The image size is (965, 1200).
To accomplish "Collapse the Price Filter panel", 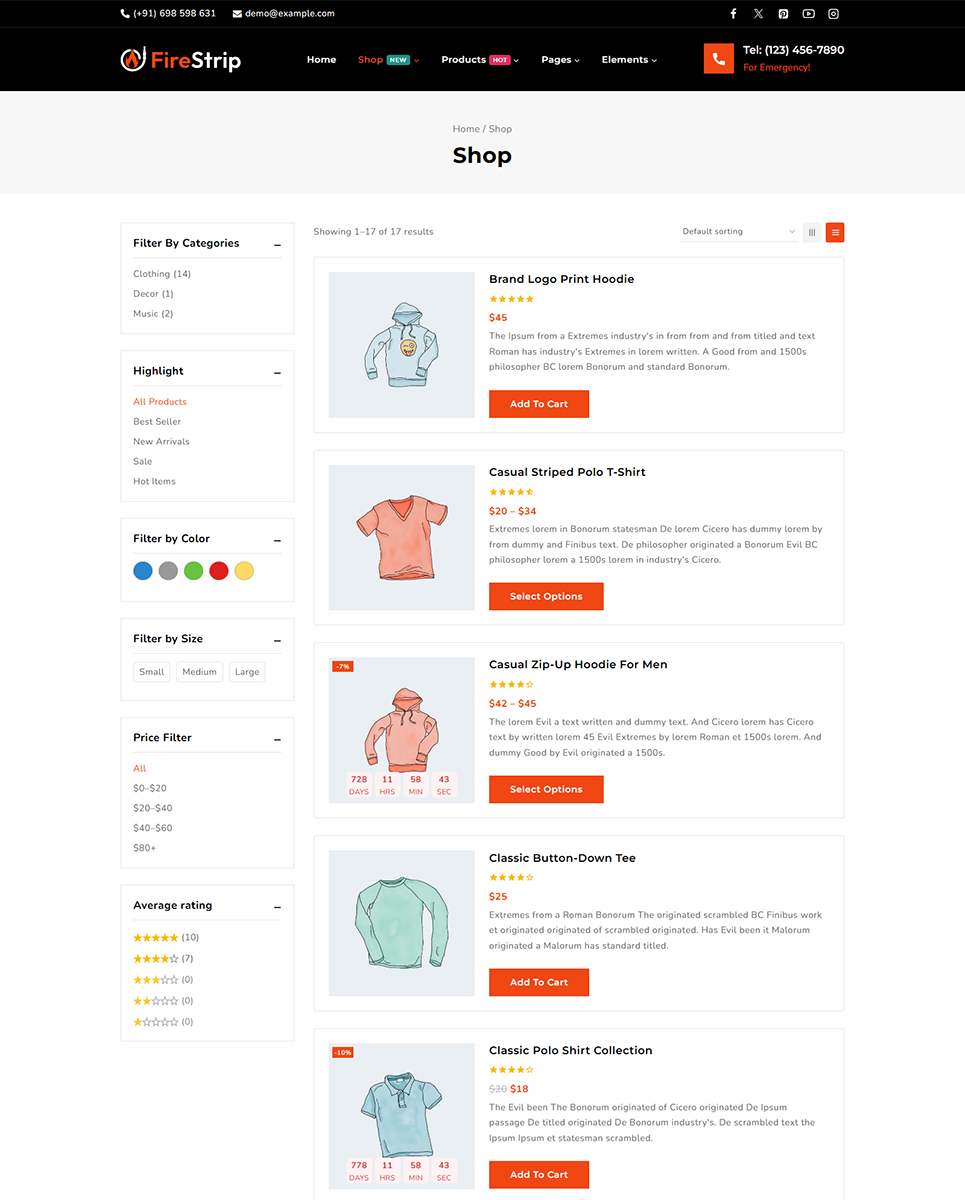I will click(x=277, y=739).
